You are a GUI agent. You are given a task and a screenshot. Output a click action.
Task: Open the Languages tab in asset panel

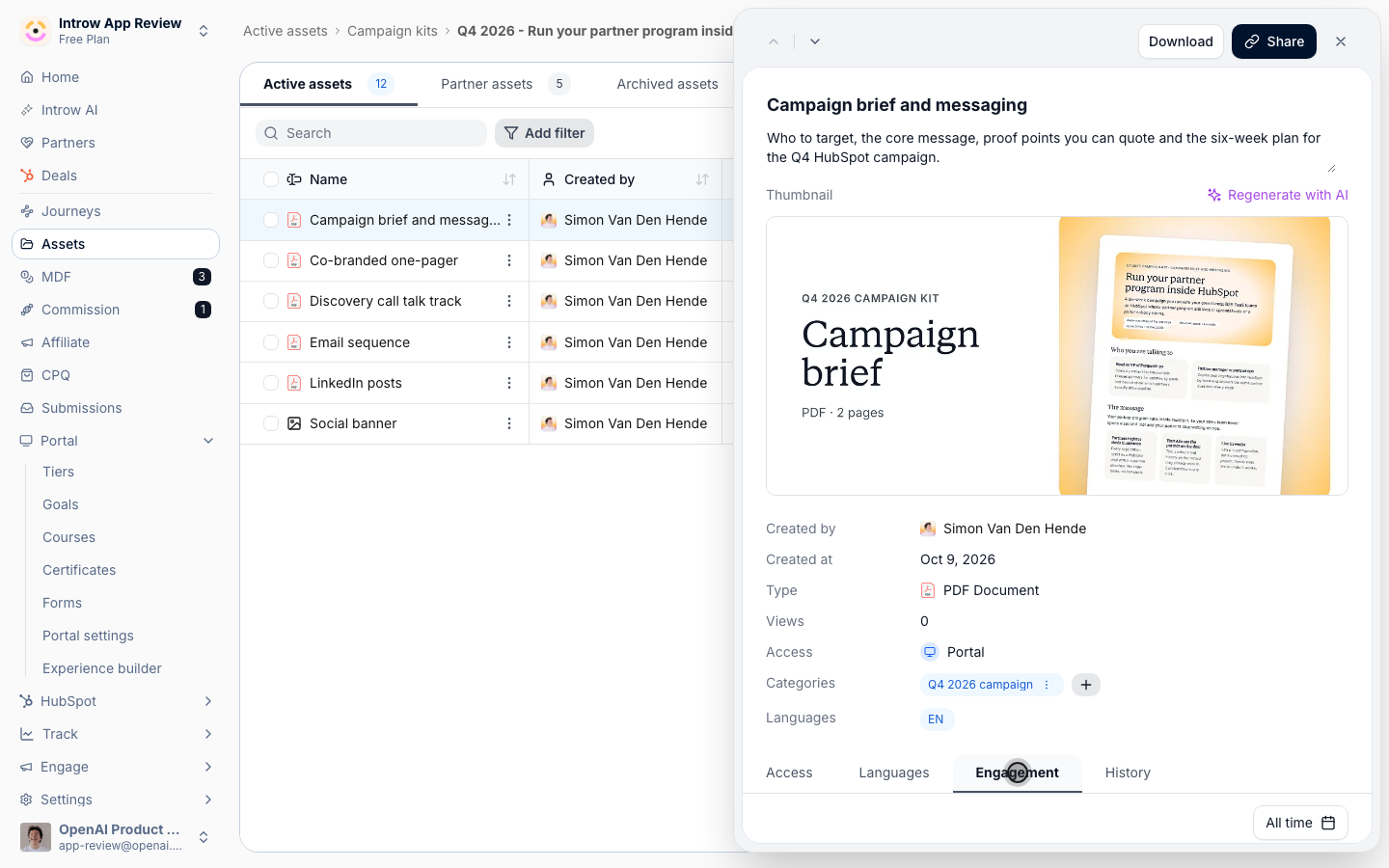pos(894,773)
